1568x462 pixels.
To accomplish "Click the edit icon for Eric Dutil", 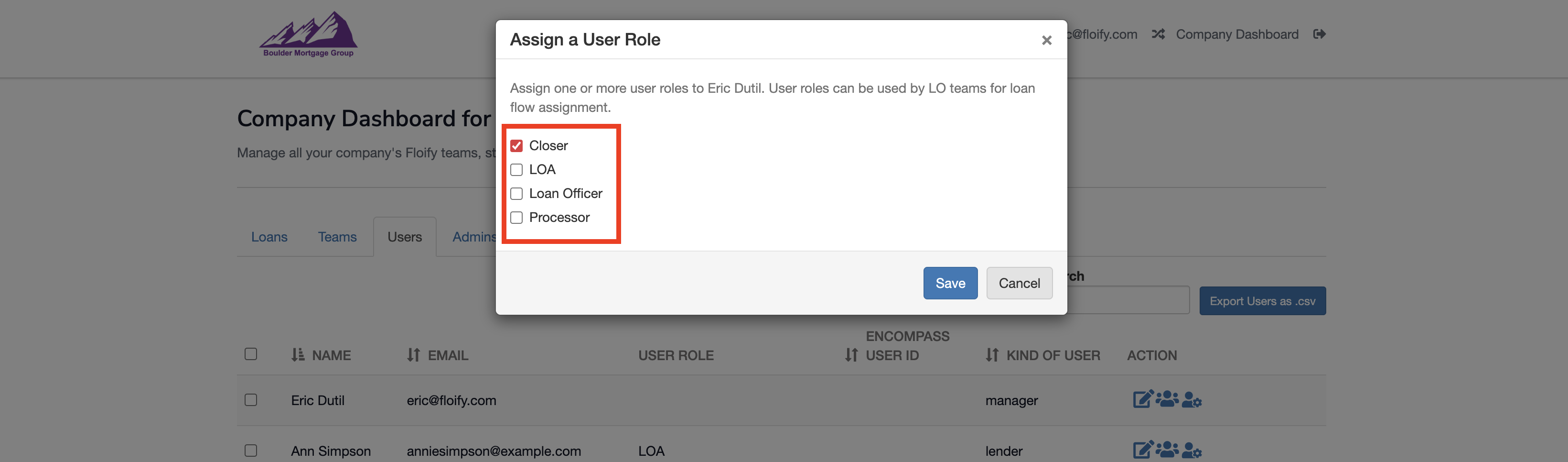I will pos(1142,400).
